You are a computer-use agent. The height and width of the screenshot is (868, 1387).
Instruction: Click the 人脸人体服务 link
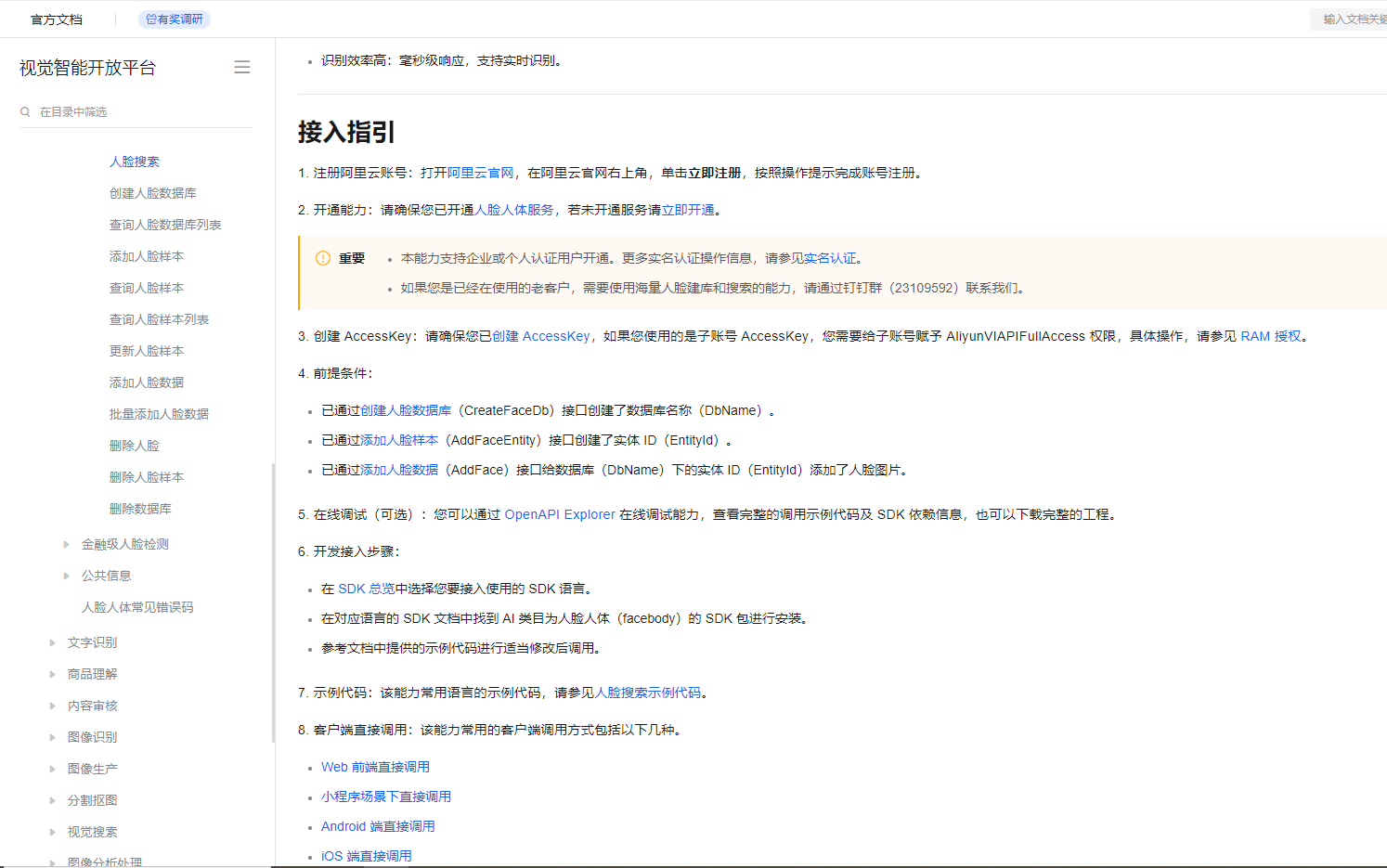pos(514,210)
